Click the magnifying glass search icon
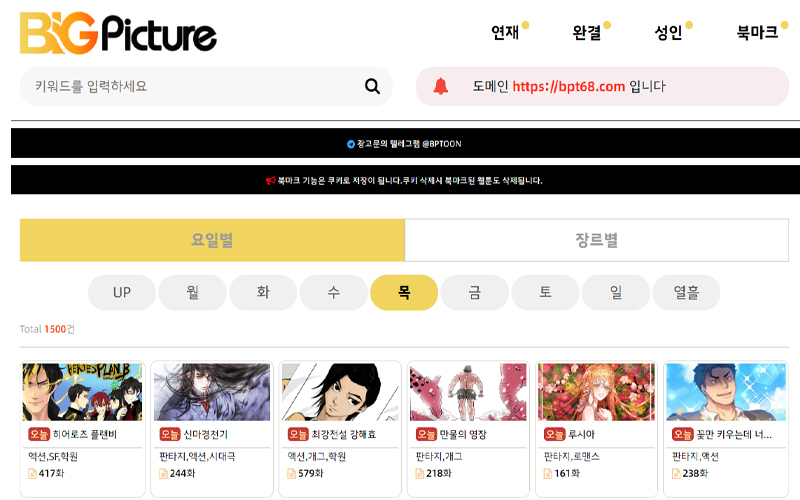The image size is (800, 500). [372, 86]
